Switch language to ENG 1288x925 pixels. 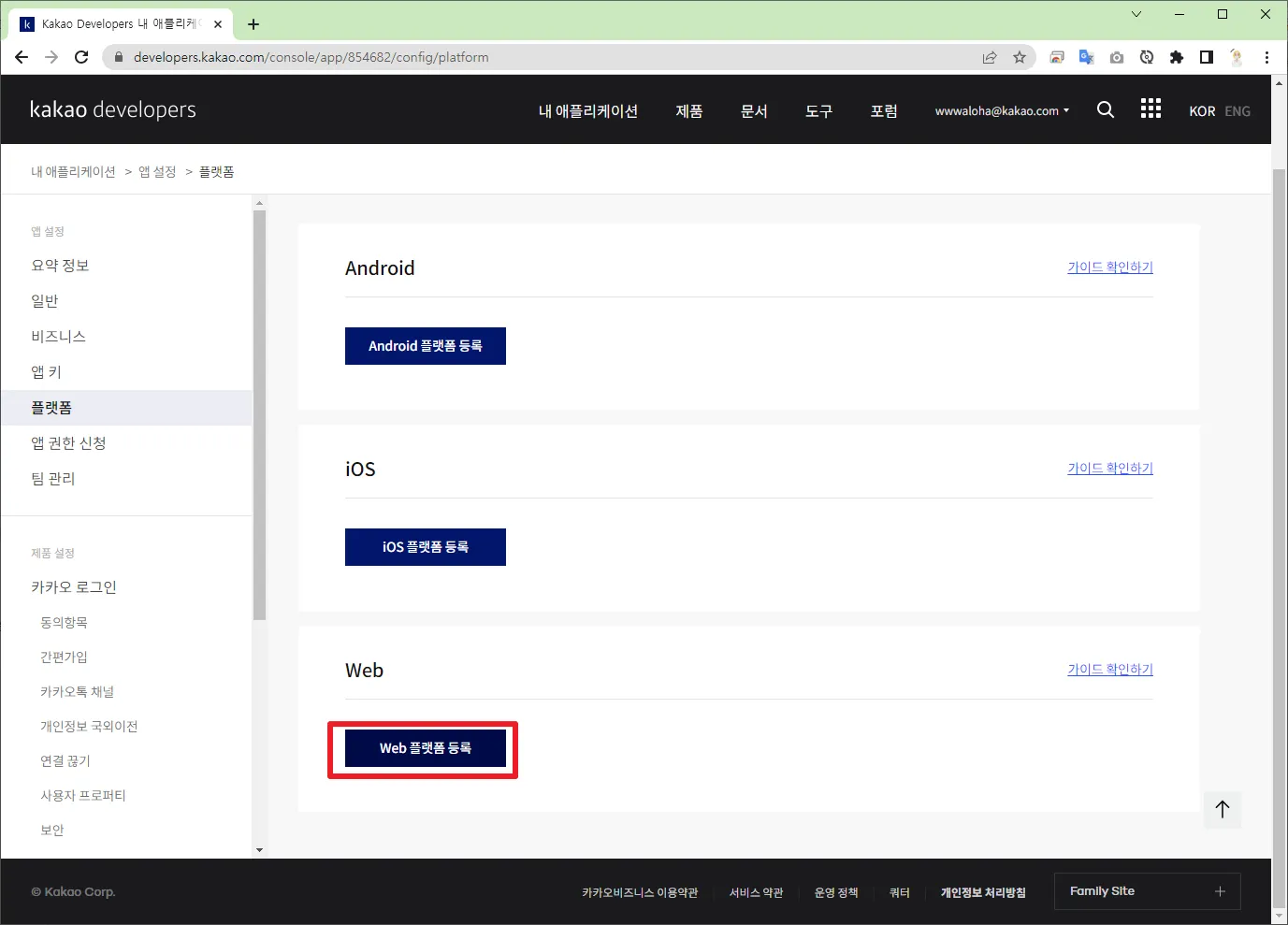pyautogui.click(x=1237, y=111)
